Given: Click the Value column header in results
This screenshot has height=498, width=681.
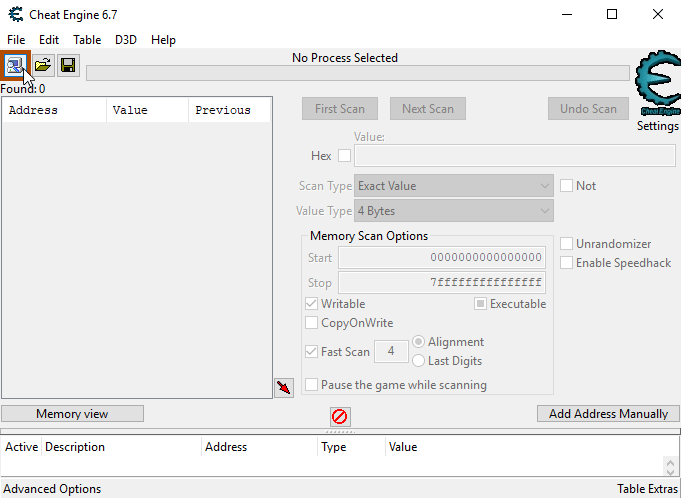Looking at the screenshot, I should click(148, 110).
